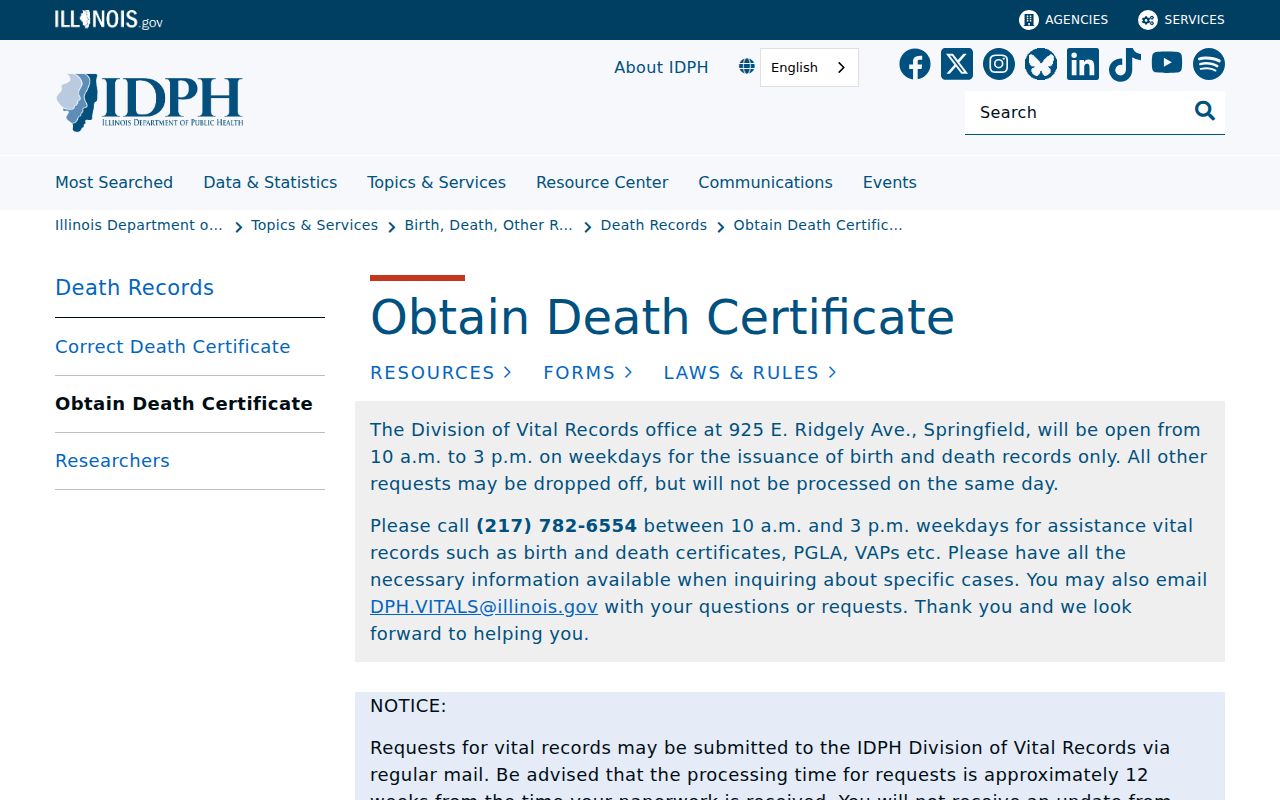Viewport: 1280px width, 800px height.
Task: Click the Illinois.gov logo
Action: click(x=108, y=20)
